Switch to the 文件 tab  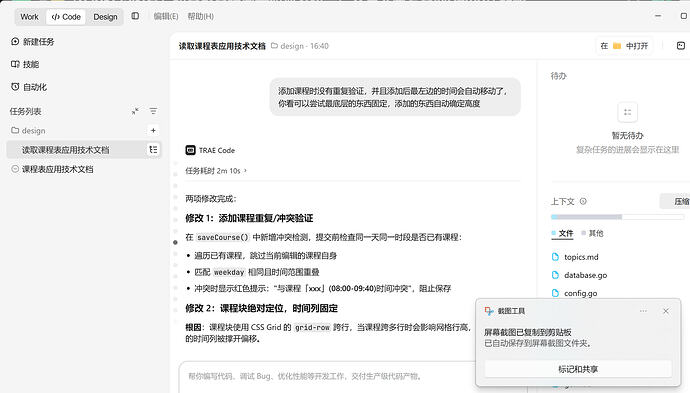(x=562, y=233)
